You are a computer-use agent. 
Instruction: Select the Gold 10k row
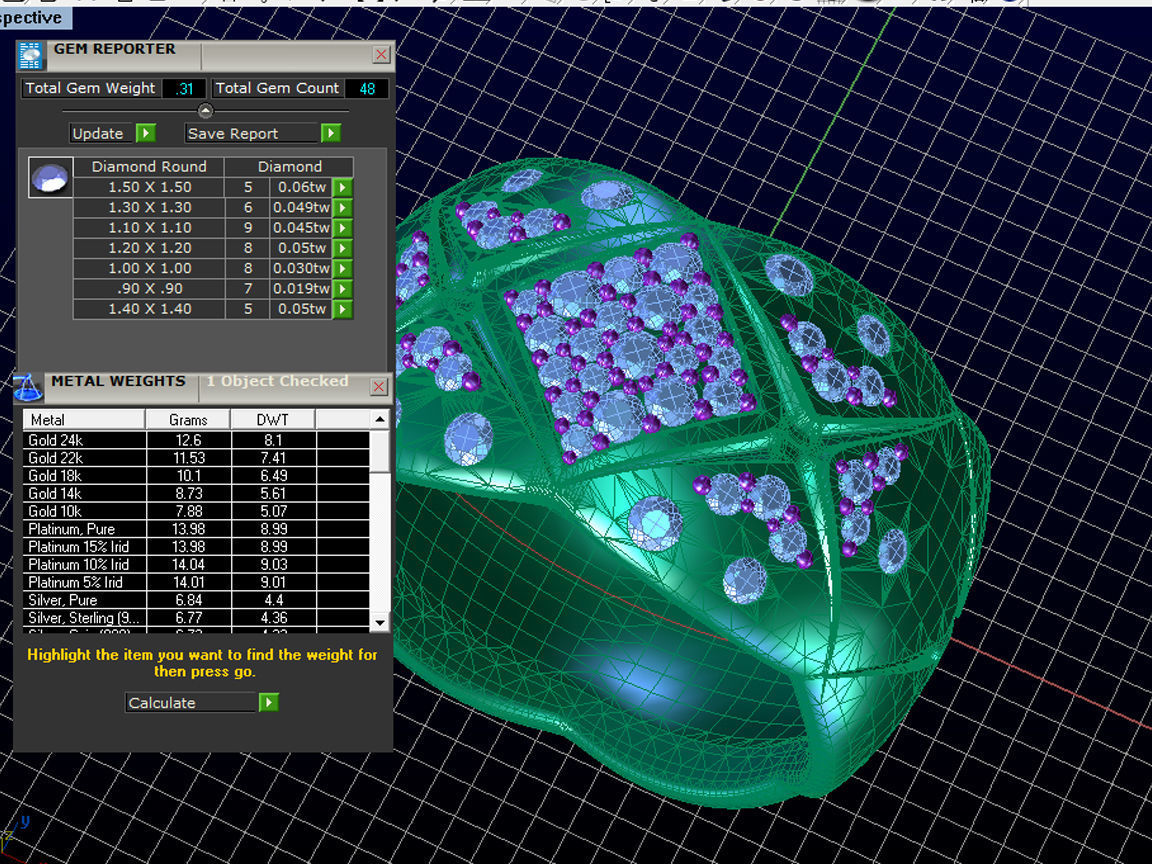pos(196,511)
